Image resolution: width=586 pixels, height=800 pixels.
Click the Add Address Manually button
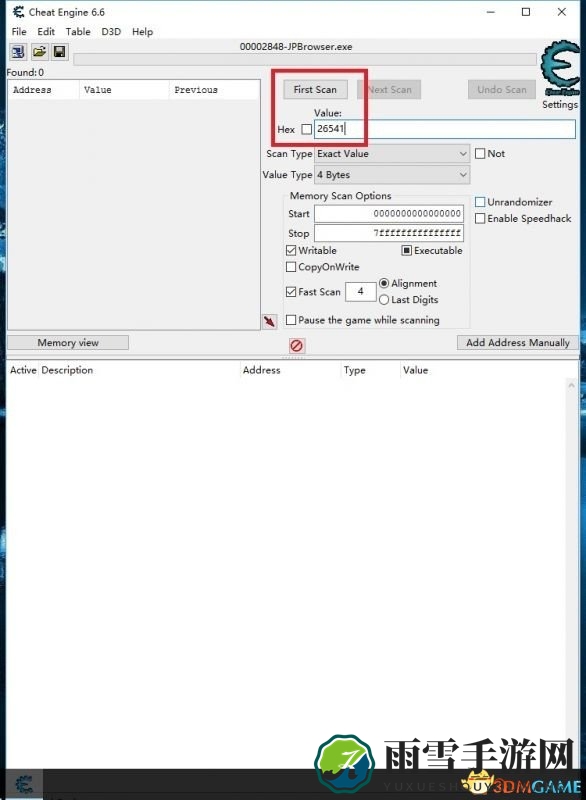pos(518,343)
